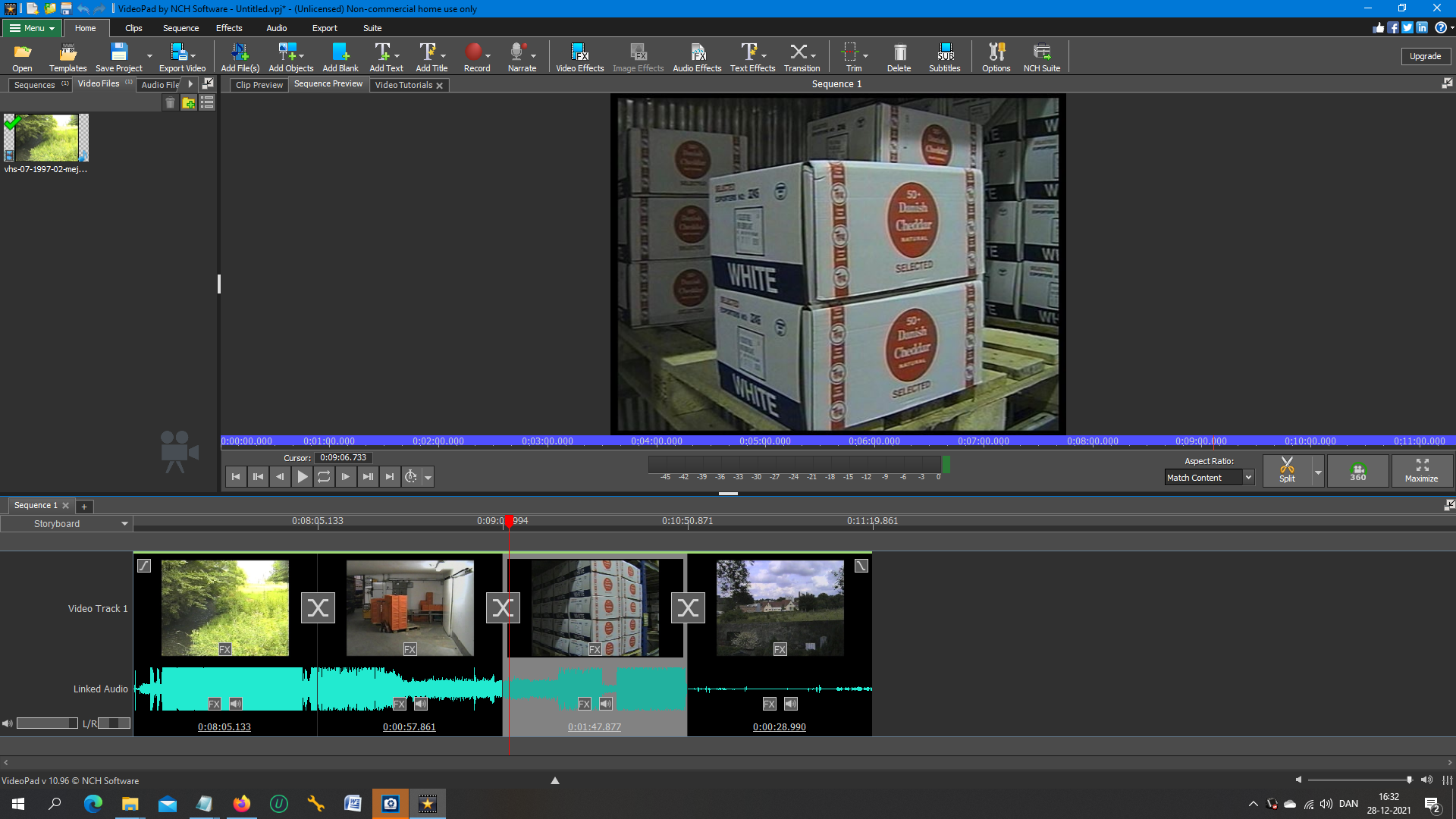1456x819 pixels.
Task: Open the Aspect Ratio Match Content dropdown
Action: pyautogui.click(x=1209, y=478)
